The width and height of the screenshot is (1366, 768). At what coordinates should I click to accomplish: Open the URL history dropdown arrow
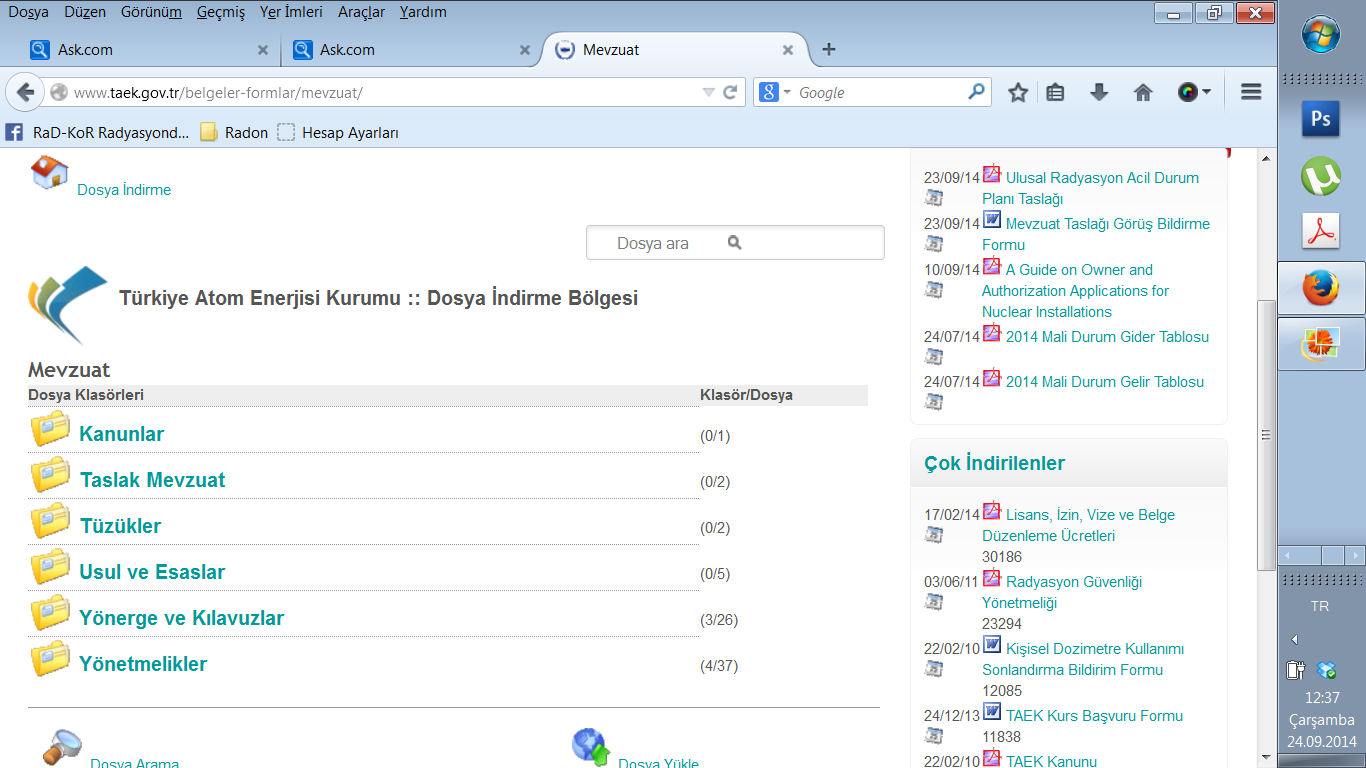tap(708, 92)
